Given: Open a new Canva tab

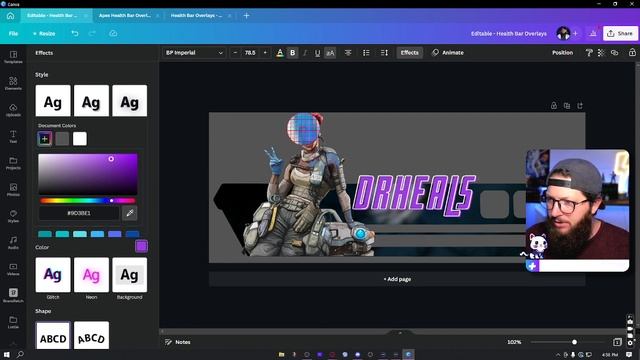Looking at the screenshot, I should pyautogui.click(x=246, y=16).
